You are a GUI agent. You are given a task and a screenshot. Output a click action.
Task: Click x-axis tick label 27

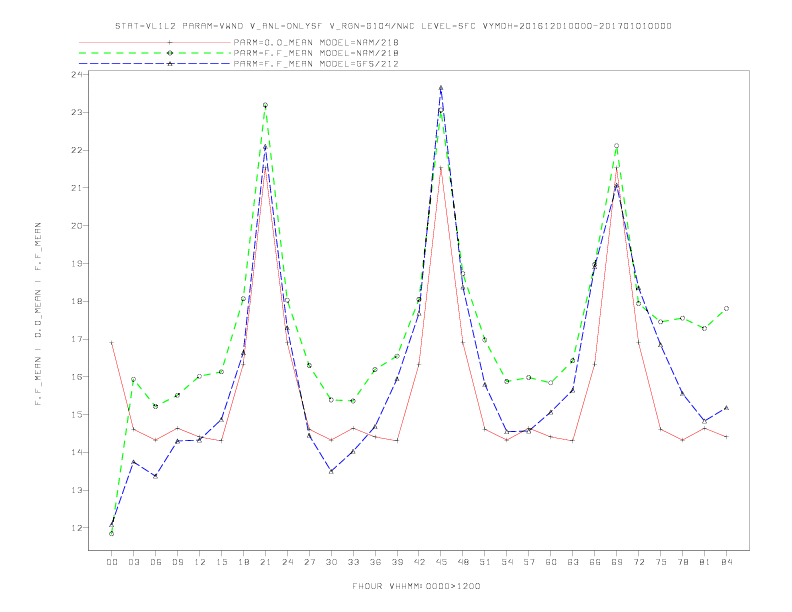309,562
